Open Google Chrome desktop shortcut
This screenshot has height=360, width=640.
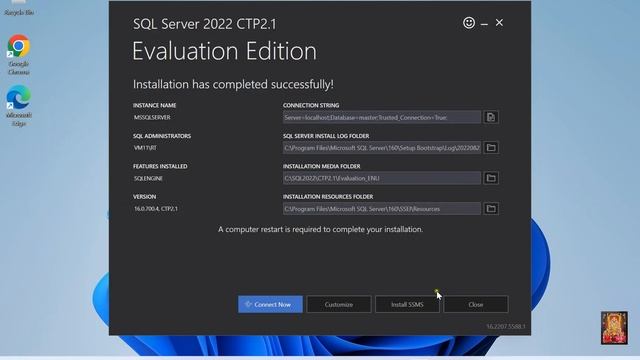click(19, 54)
